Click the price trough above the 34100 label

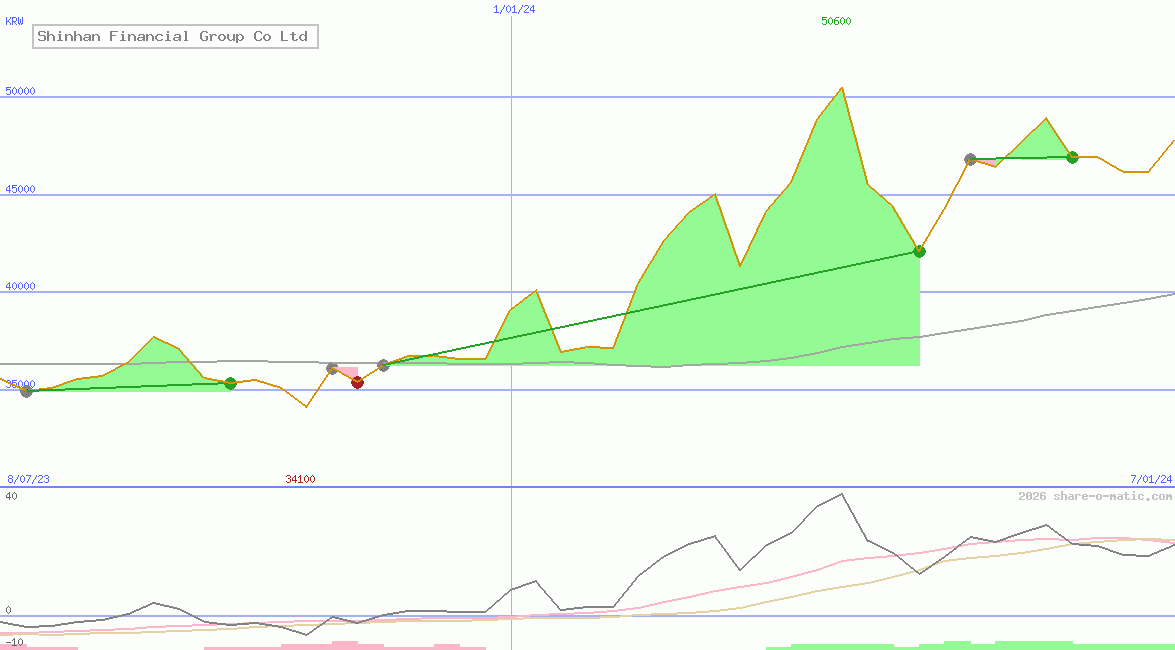point(306,407)
